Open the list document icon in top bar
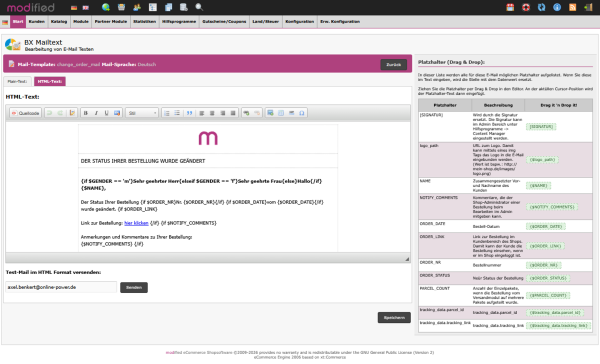The image size is (600, 364). [153, 7]
